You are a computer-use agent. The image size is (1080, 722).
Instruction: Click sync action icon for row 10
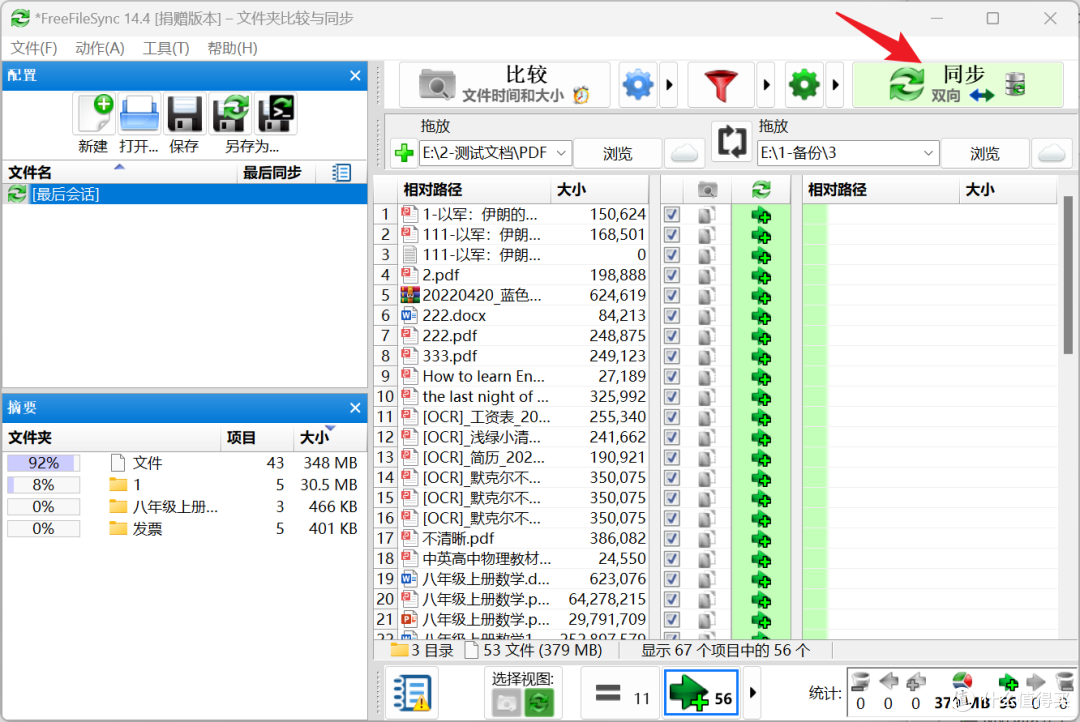[x=761, y=398]
